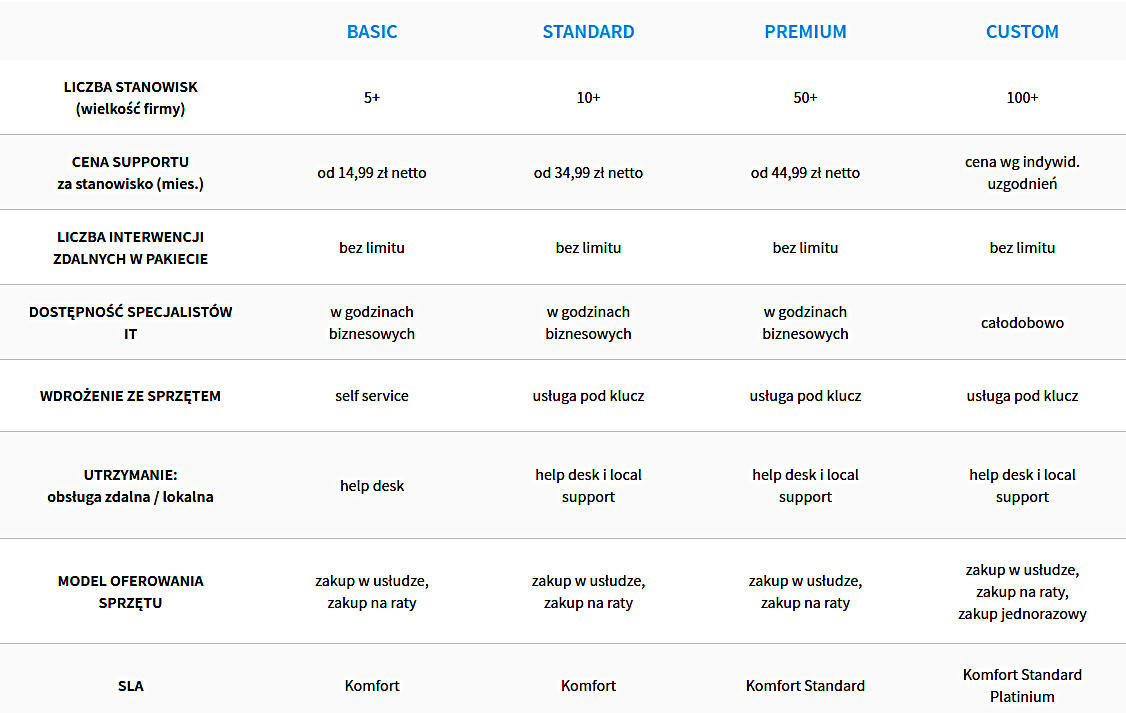Screen dimensions: 1126x713
Task: Select the WDROŻENIE ZE SPRZĘTEM row label
Action: tap(130, 396)
